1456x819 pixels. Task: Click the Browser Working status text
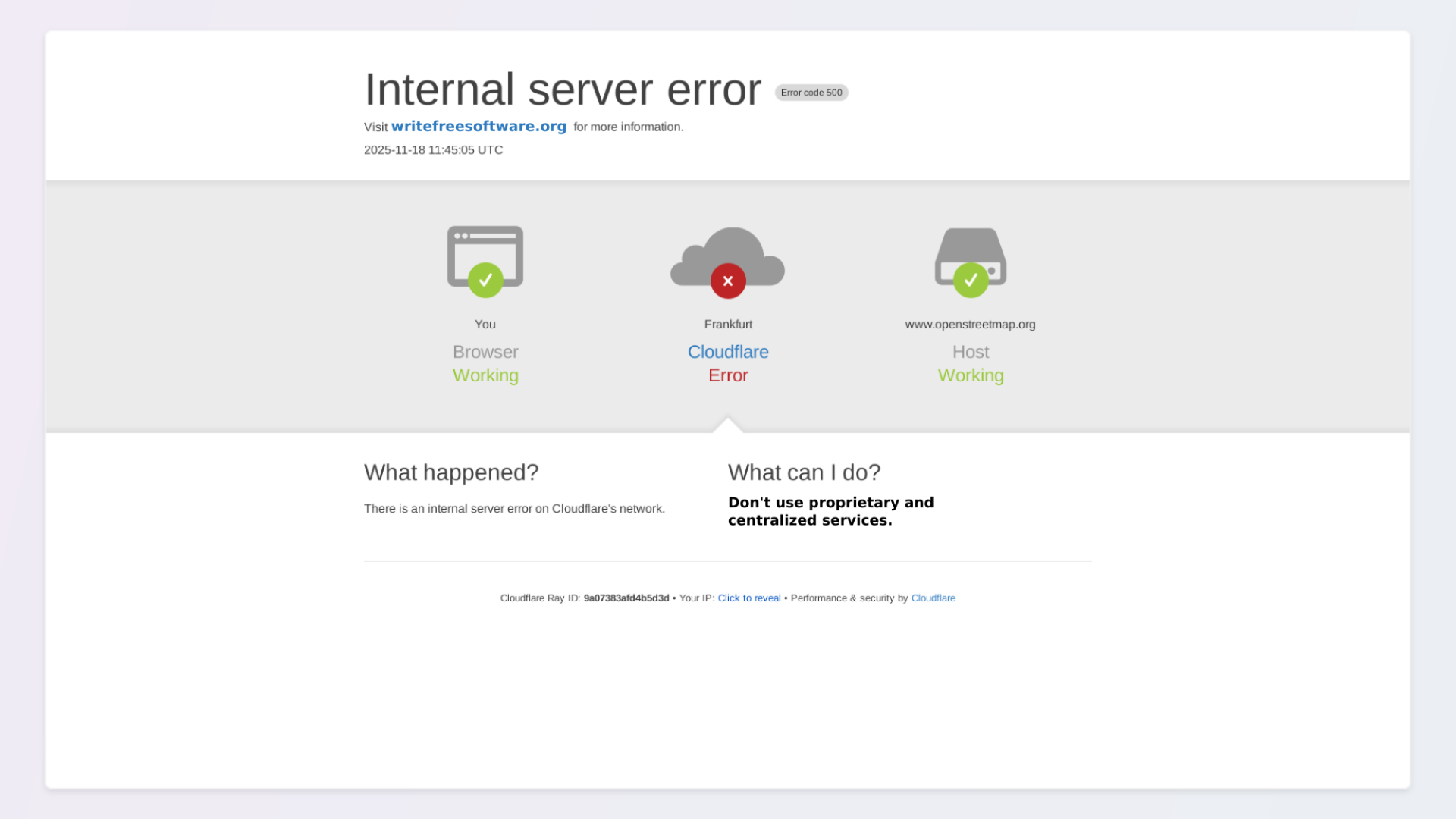click(x=485, y=375)
